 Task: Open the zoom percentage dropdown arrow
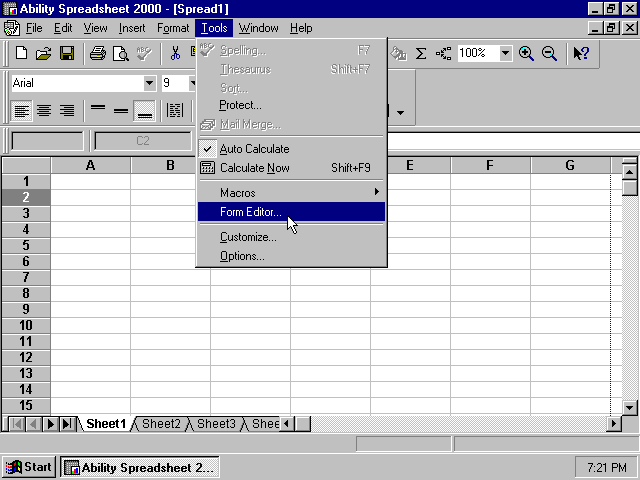click(505, 53)
